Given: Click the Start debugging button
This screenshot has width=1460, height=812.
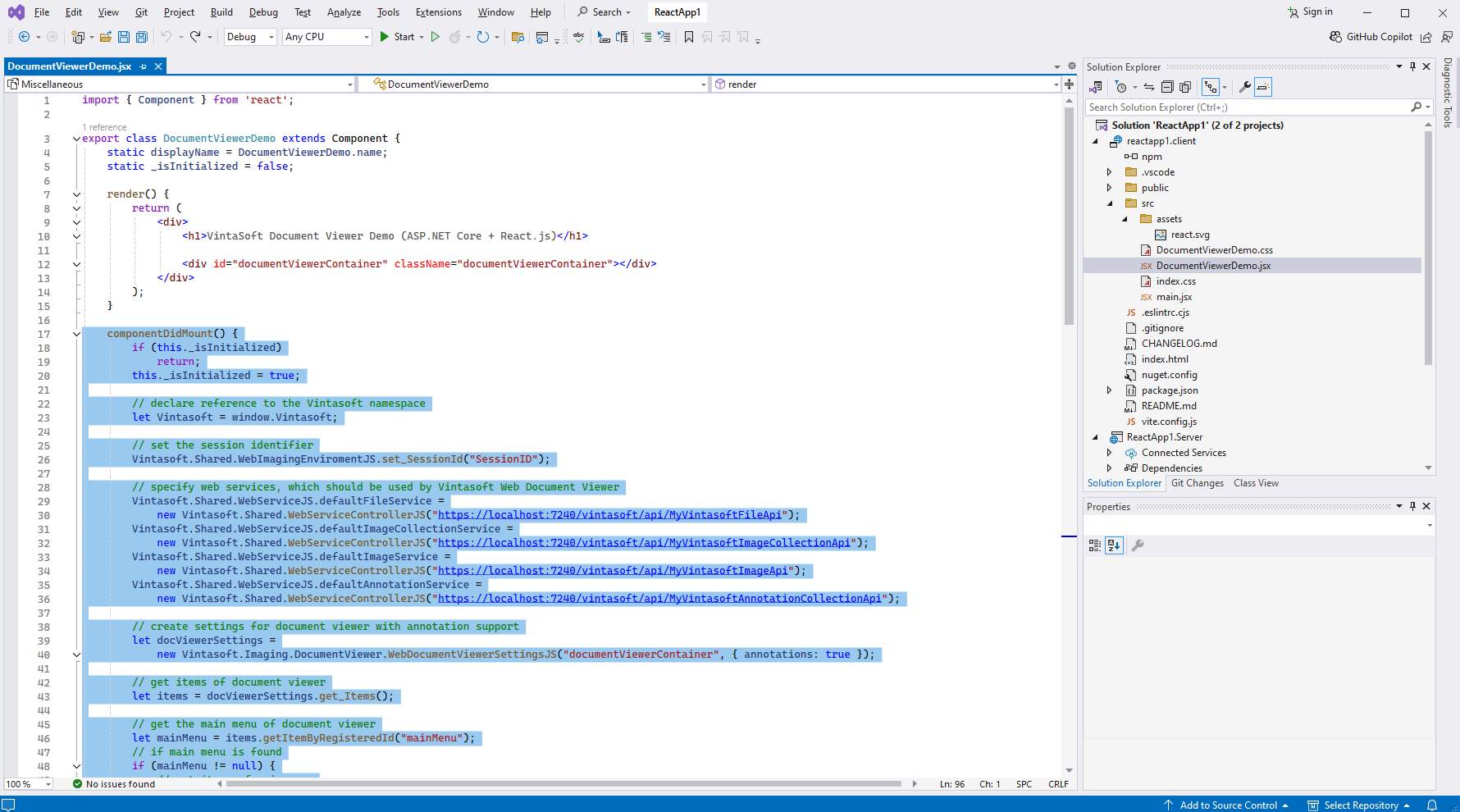Looking at the screenshot, I should [x=397, y=37].
